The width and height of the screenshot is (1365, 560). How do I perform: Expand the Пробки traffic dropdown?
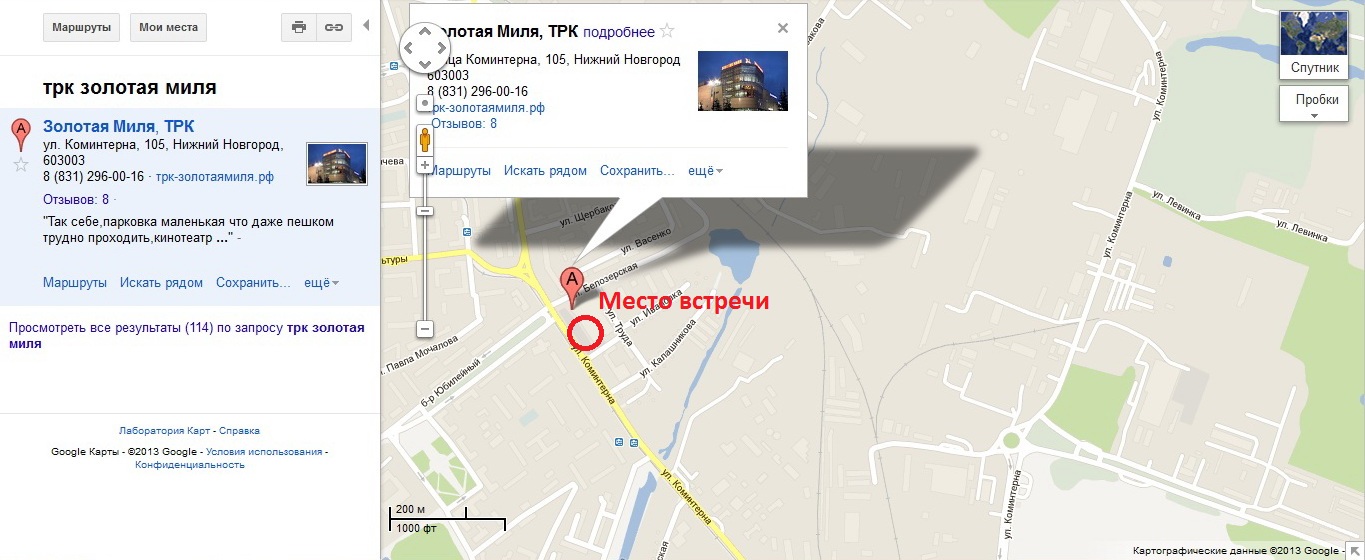pyautogui.click(x=1315, y=104)
